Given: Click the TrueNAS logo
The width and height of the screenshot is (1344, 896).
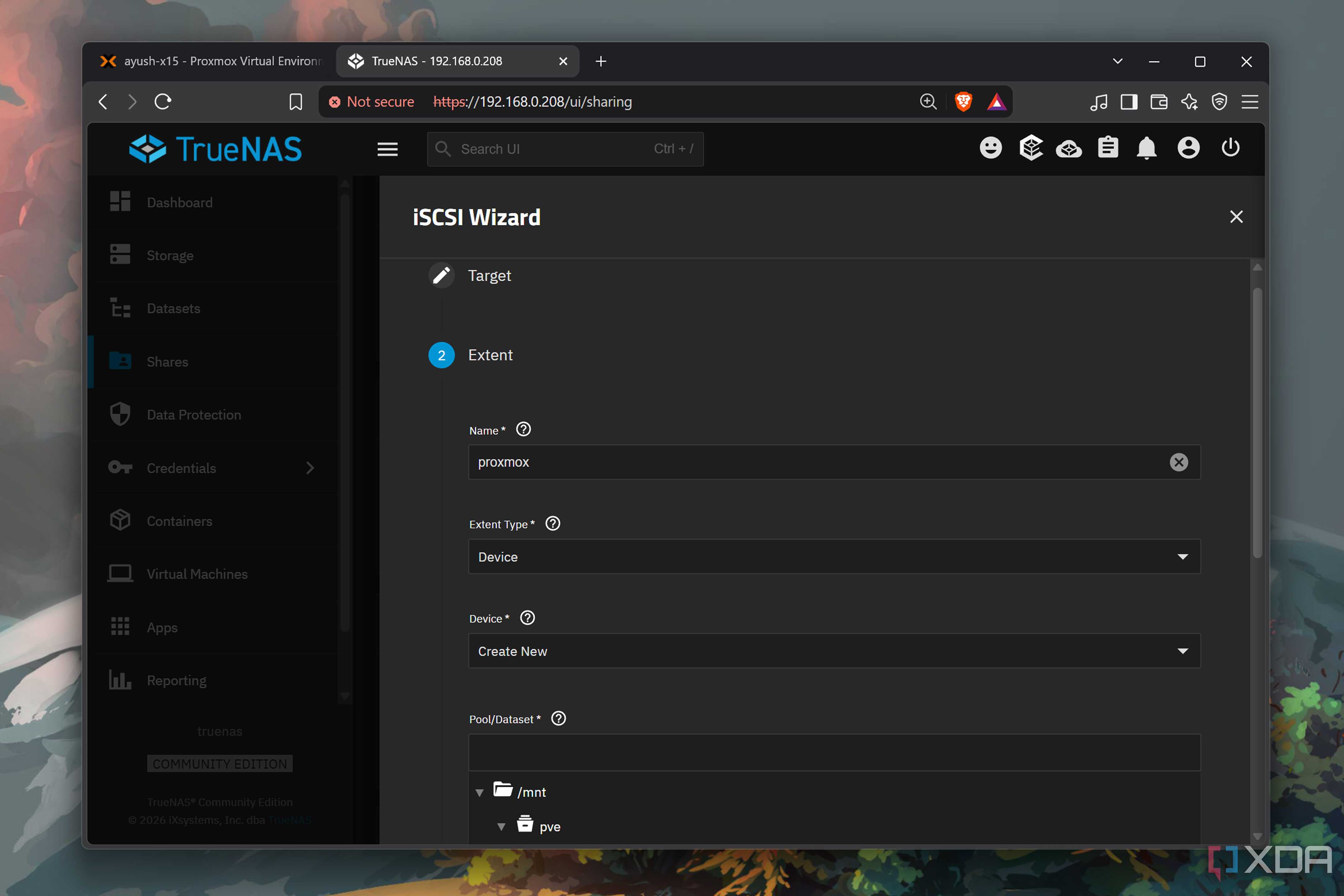Looking at the screenshot, I should click(215, 149).
